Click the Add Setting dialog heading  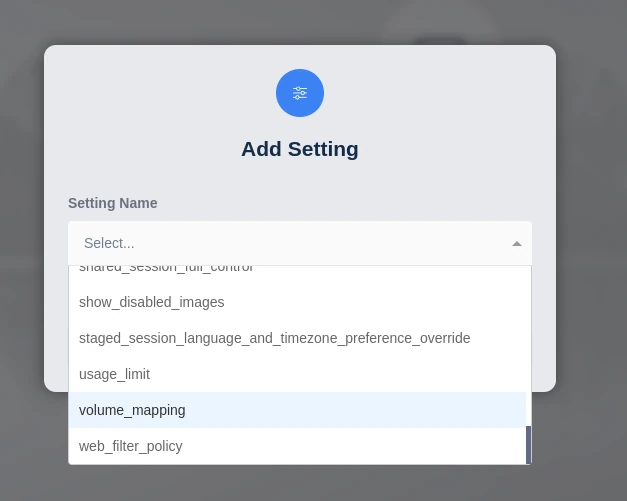point(300,149)
